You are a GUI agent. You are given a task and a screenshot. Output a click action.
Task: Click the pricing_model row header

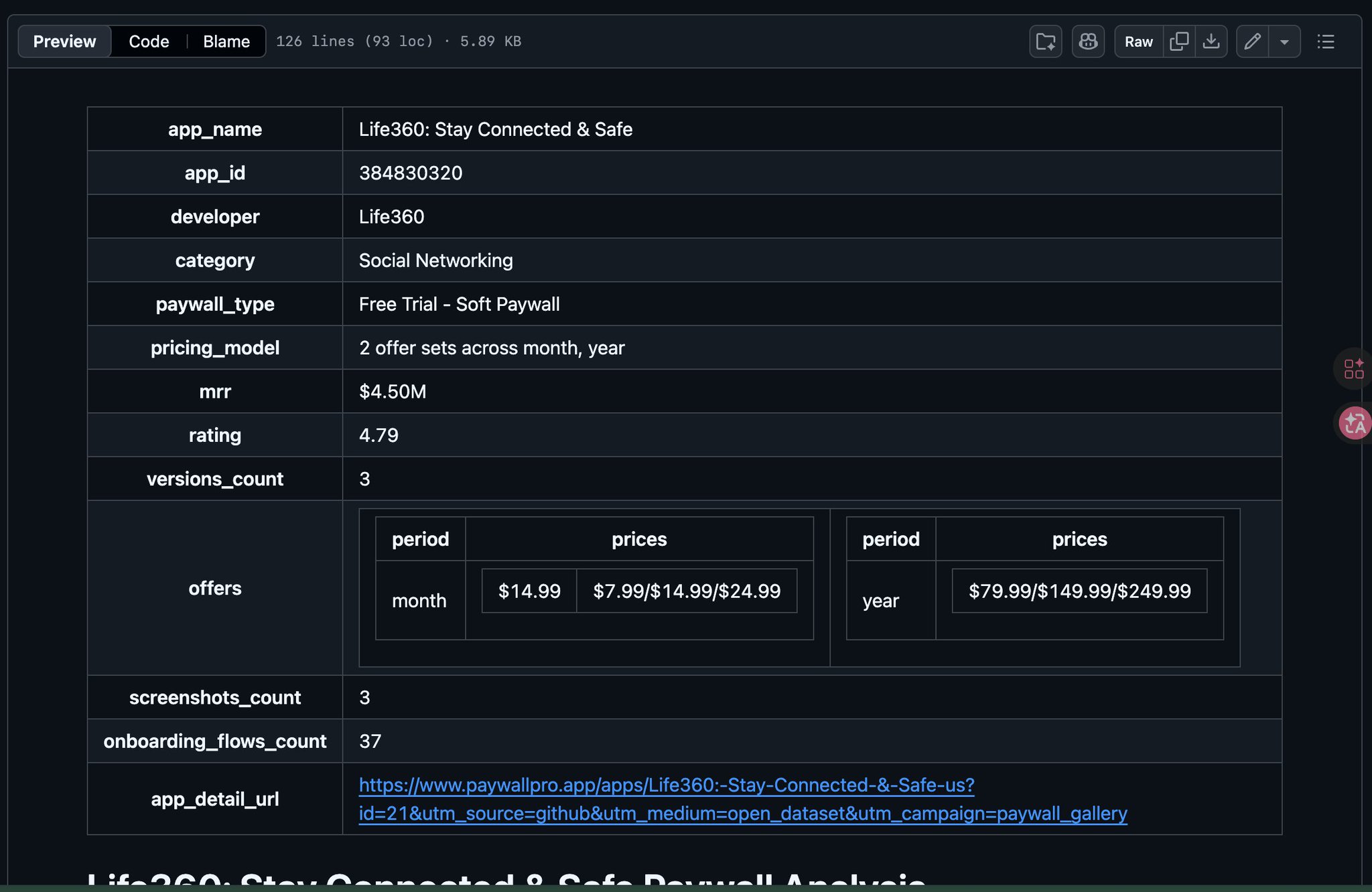click(215, 348)
